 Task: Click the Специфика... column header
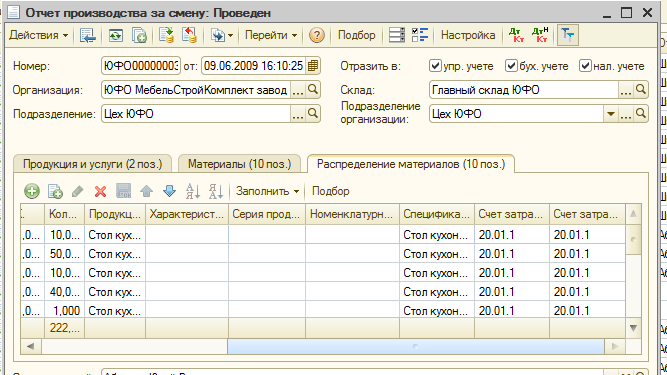coord(437,214)
